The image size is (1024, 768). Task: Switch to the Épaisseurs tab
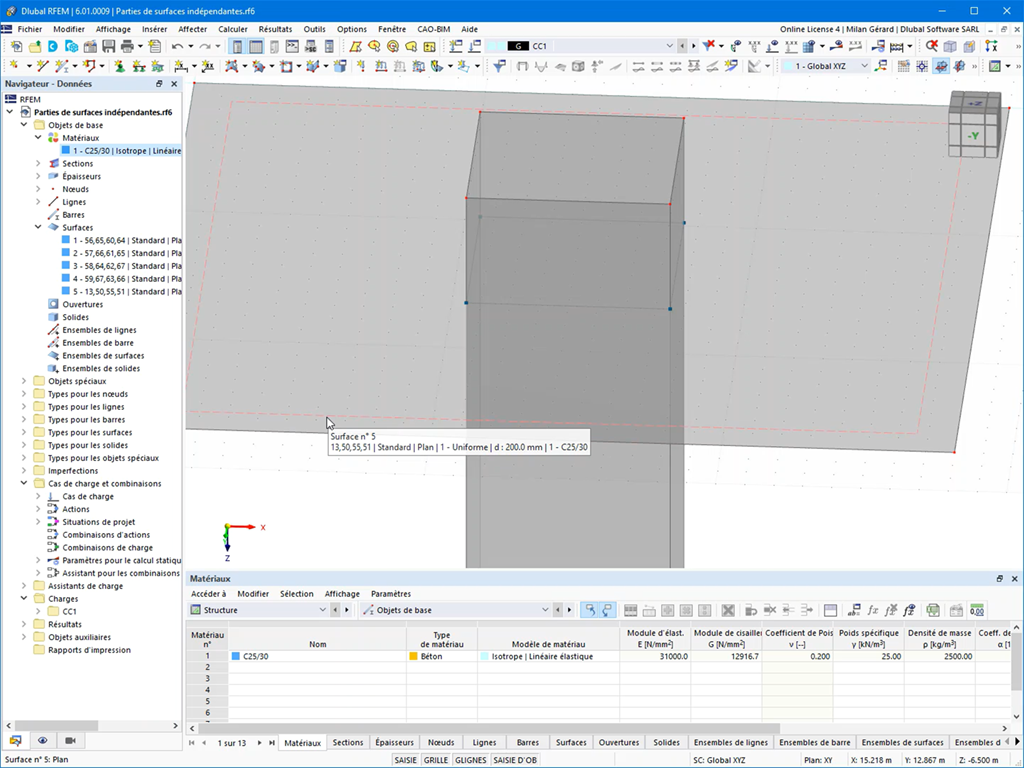(x=394, y=743)
